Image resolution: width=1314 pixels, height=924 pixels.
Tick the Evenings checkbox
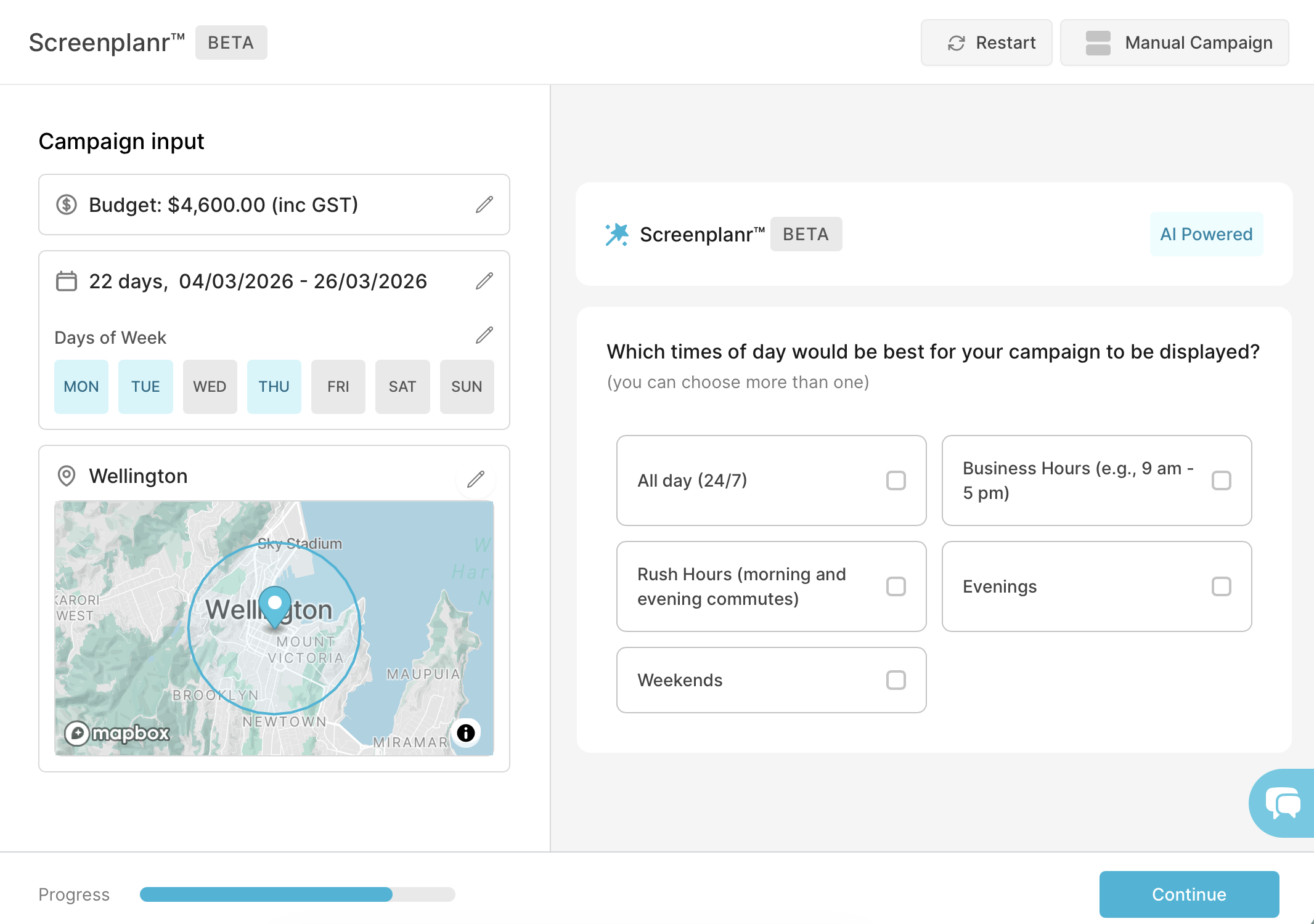coord(1222,586)
